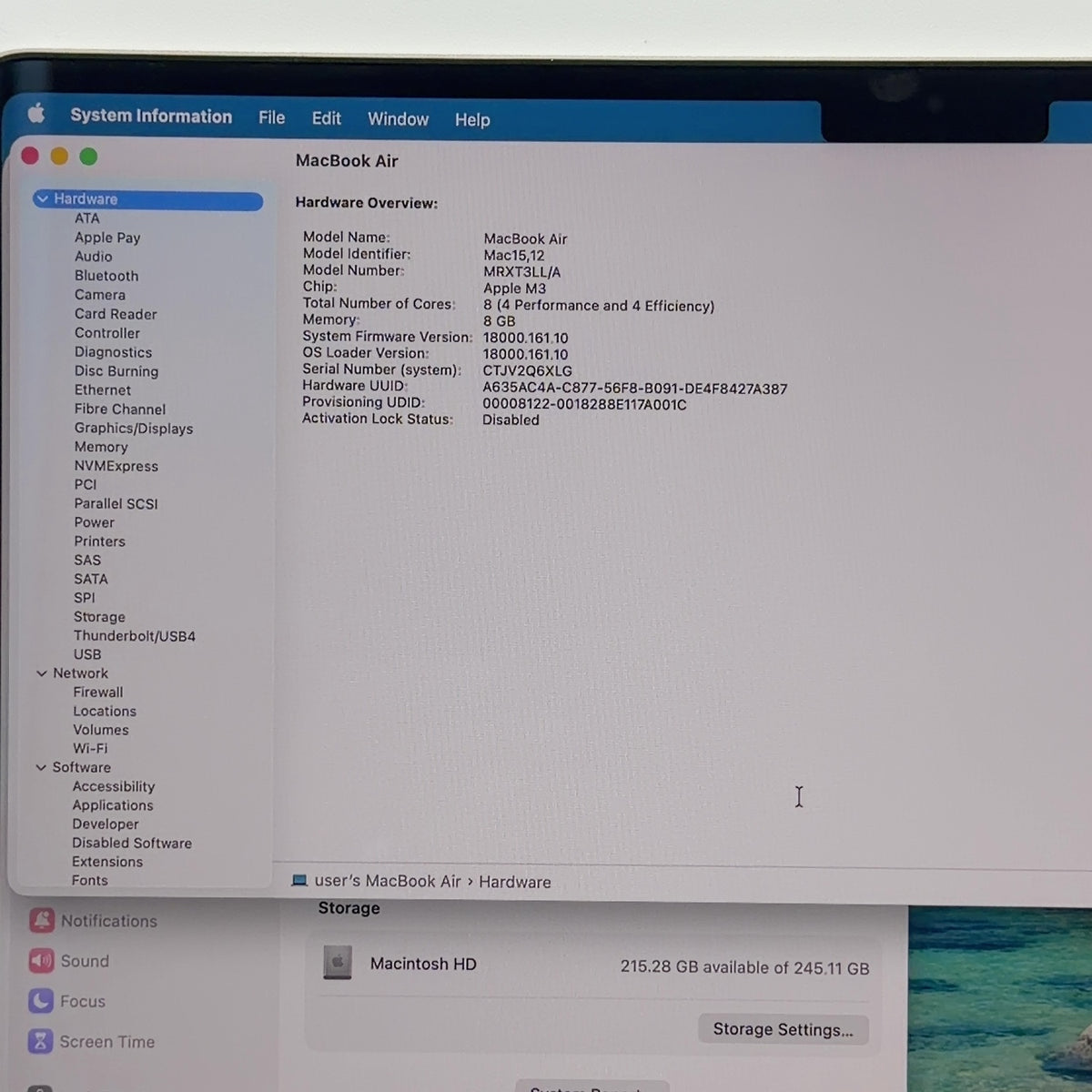Select Audio in the sidebar
This screenshot has width=1092, height=1092.
(x=94, y=257)
